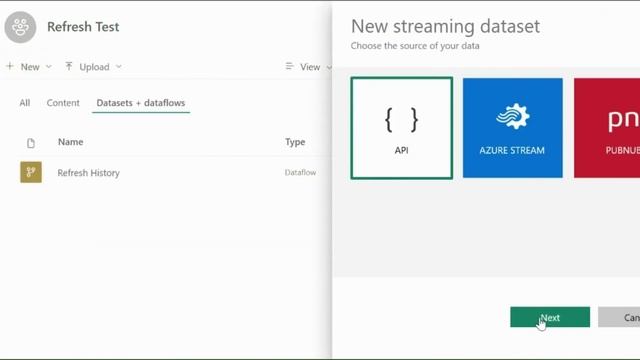Viewport: 640px width, 360px height.
Task: Click the Refresh Test workspace title
Action: point(83,27)
